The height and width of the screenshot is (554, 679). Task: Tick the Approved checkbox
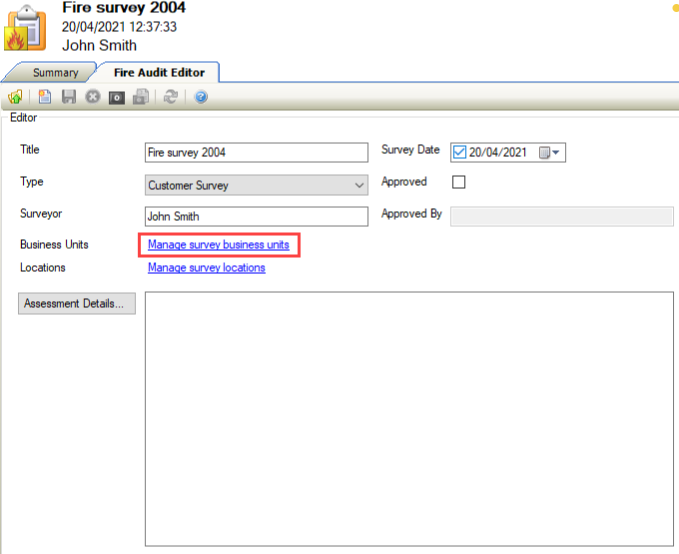click(459, 183)
